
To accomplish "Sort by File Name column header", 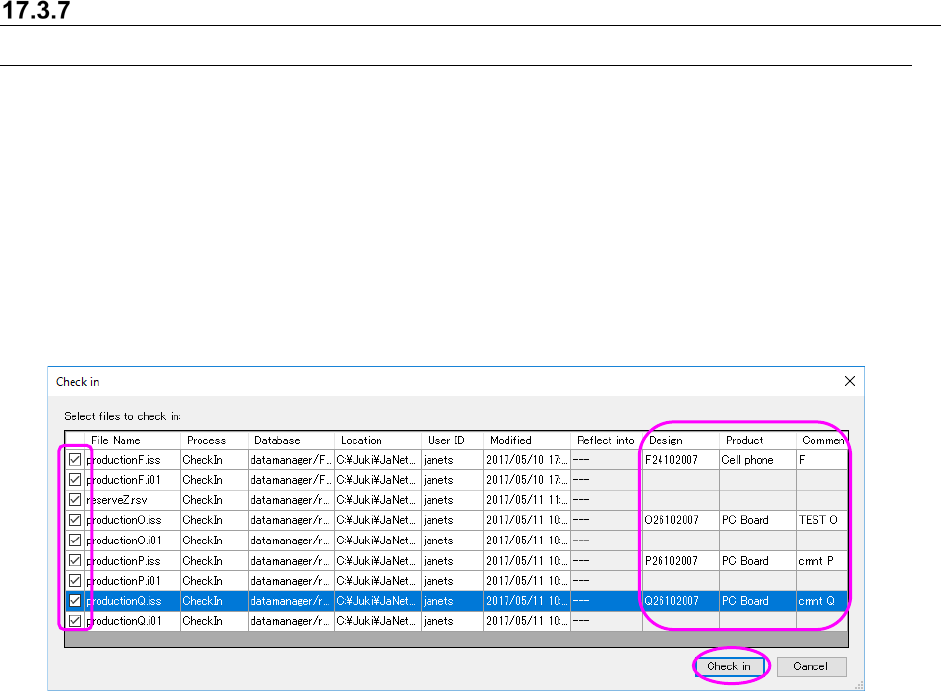I will click(x=115, y=440).
